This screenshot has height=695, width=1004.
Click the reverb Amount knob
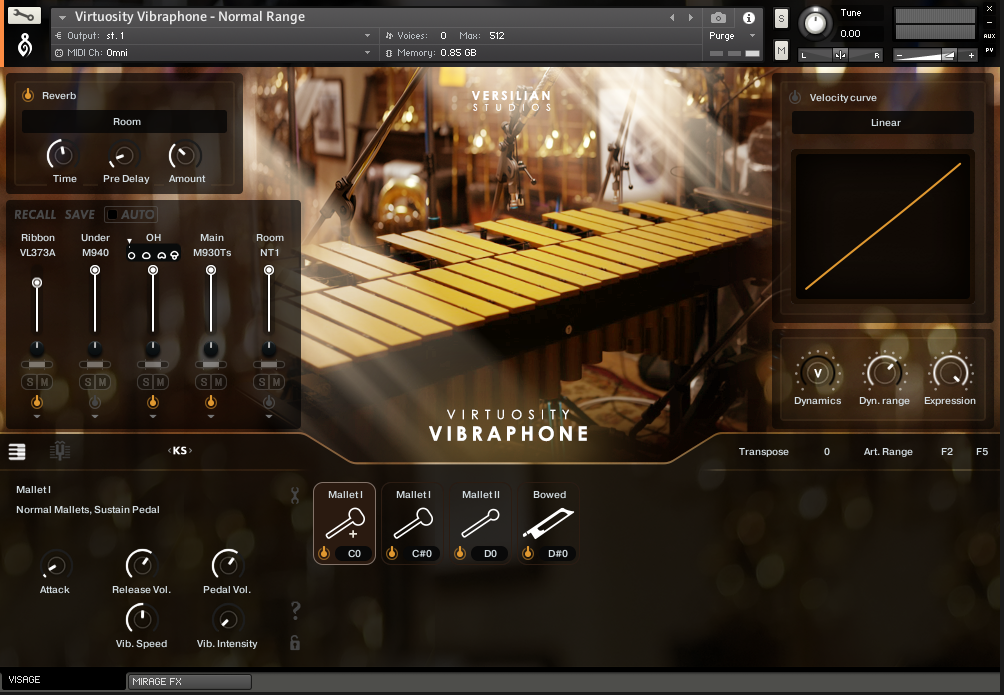pyautogui.click(x=184, y=155)
